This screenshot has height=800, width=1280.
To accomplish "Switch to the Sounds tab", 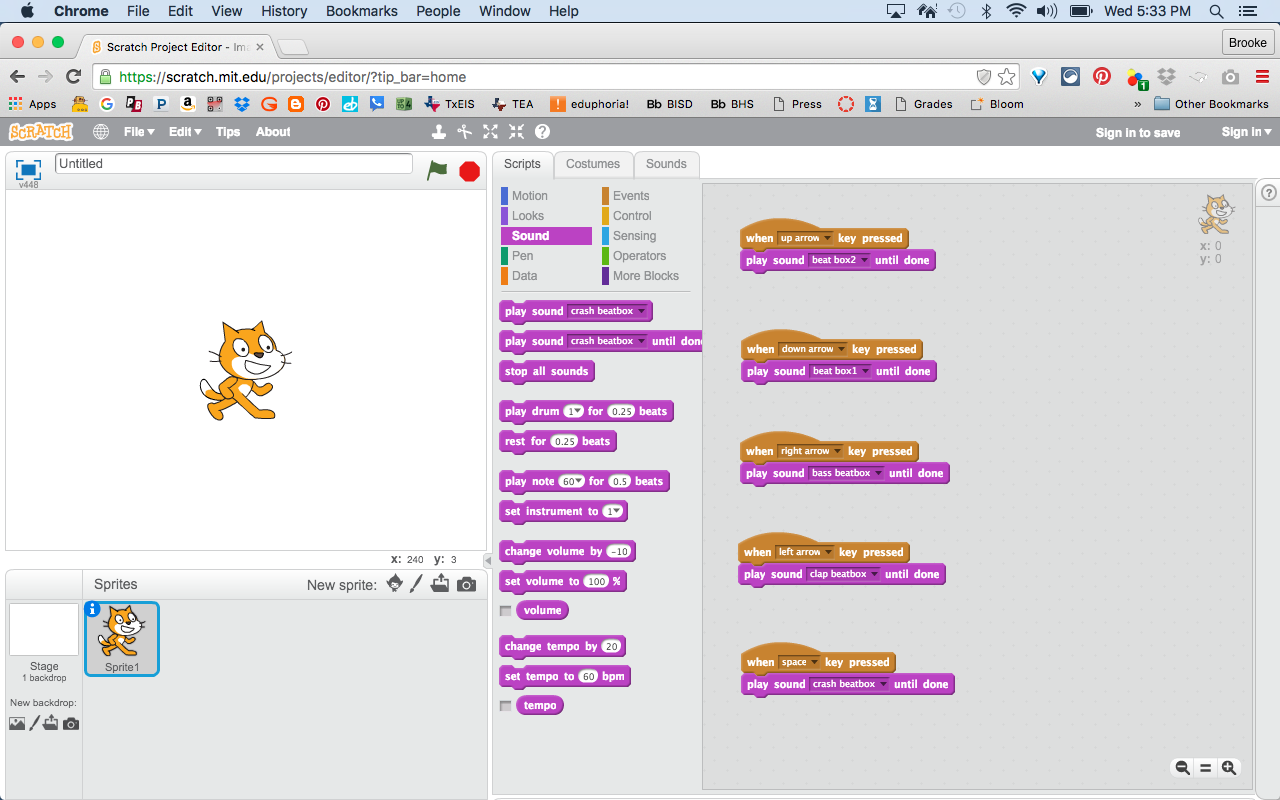I will (x=666, y=164).
